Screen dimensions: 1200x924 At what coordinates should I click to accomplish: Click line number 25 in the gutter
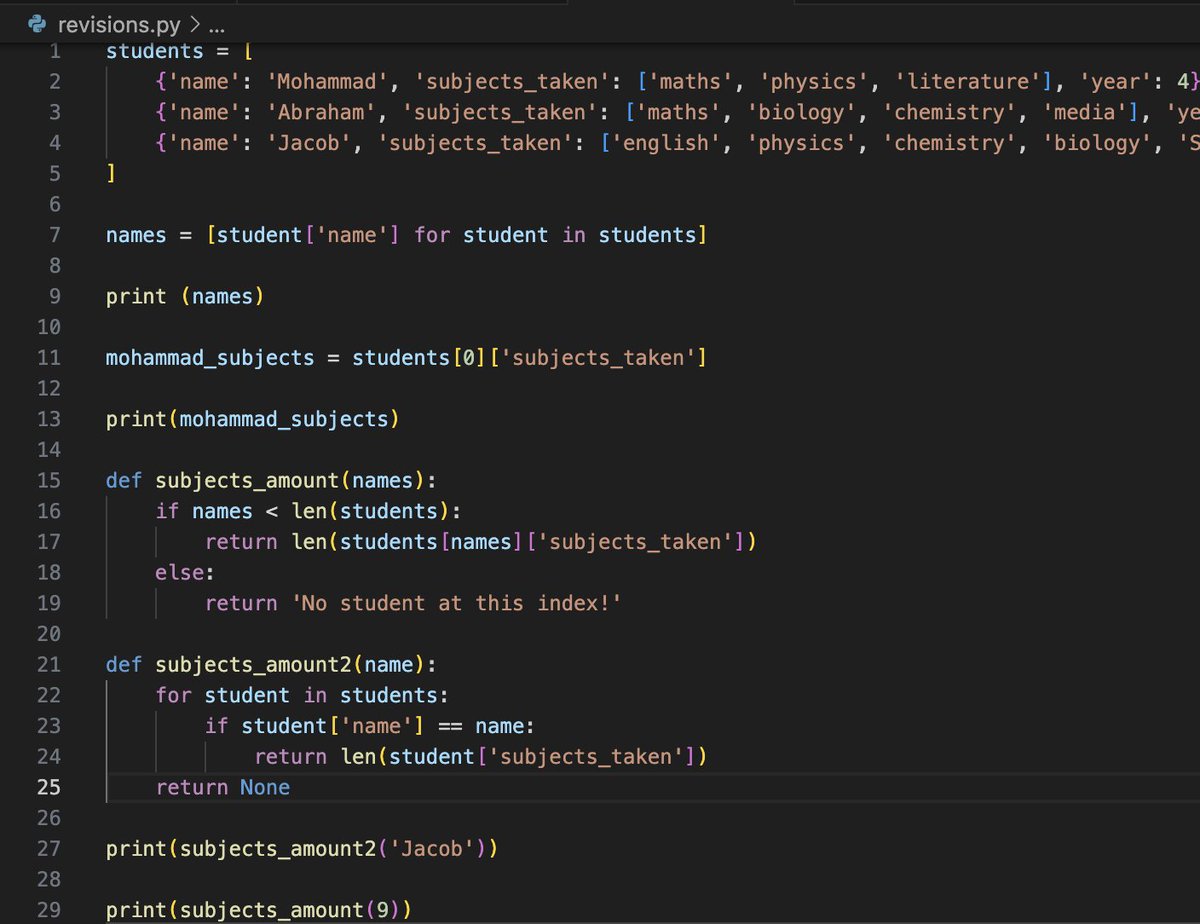point(49,787)
